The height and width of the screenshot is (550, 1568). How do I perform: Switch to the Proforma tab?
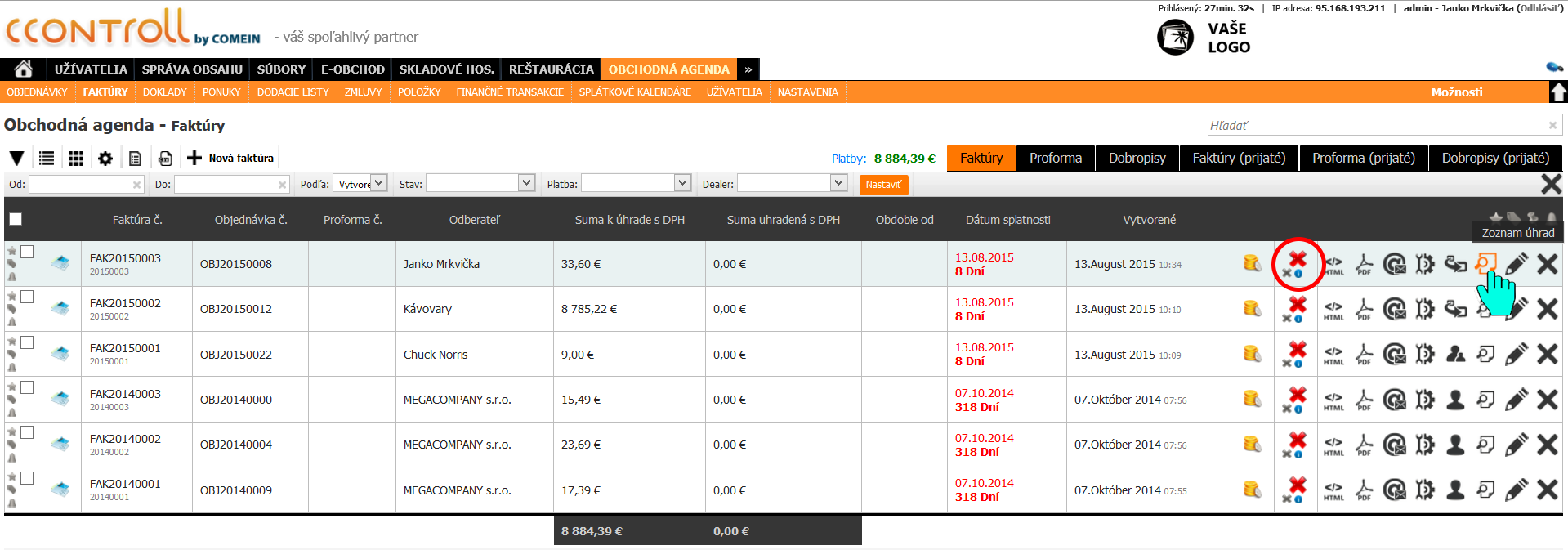1055,158
